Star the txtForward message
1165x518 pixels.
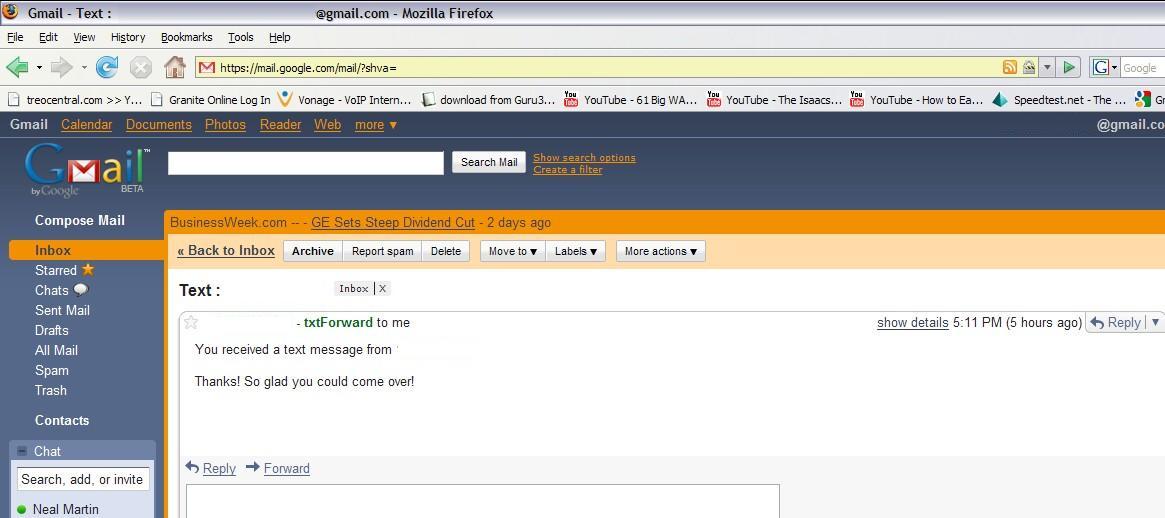(x=191, y=322)
